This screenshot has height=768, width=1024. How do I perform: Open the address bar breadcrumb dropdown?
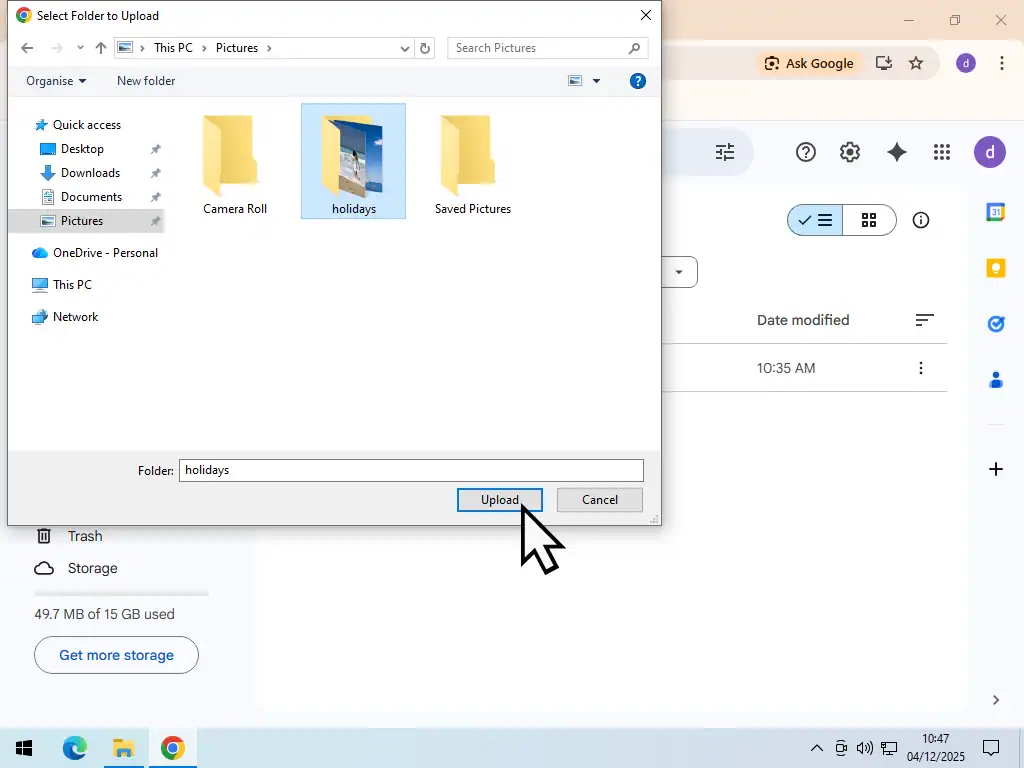(404, 47)
